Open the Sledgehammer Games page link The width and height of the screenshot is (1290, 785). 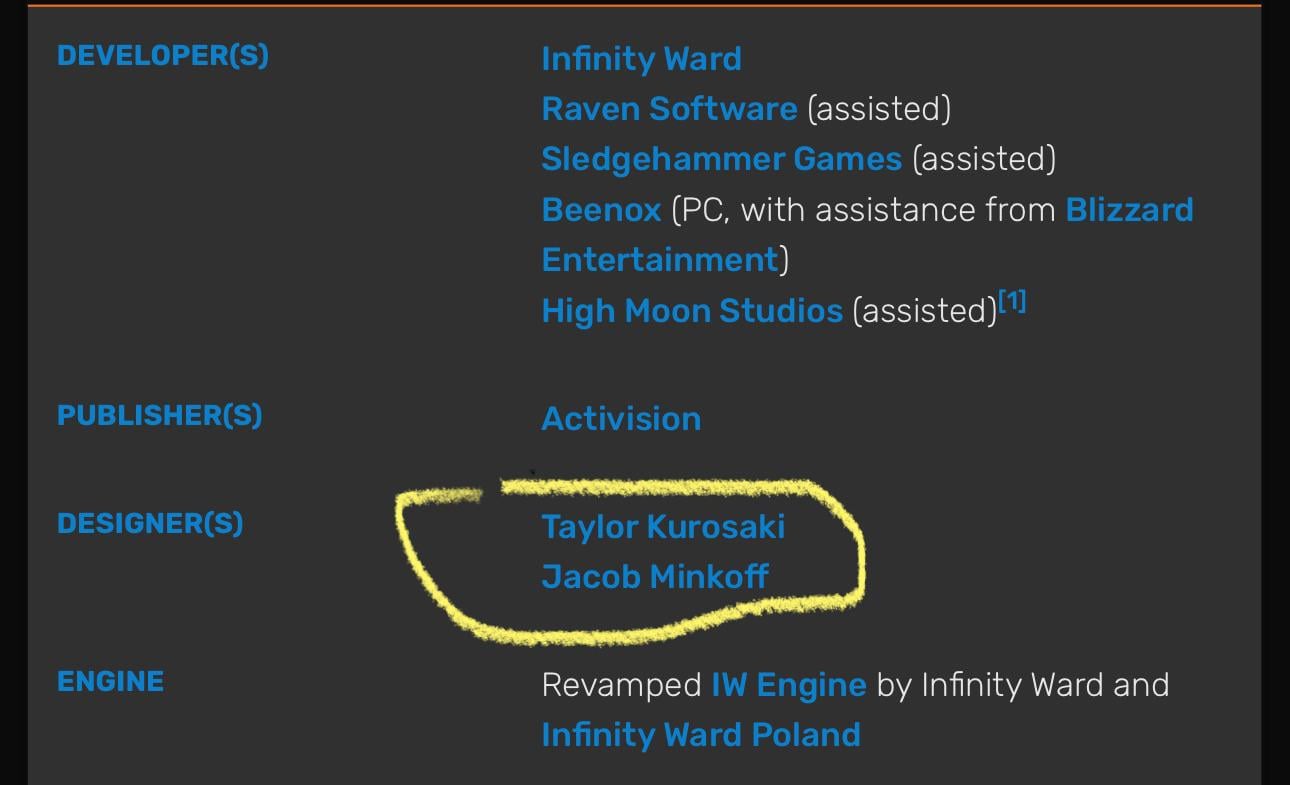(721, 159)
